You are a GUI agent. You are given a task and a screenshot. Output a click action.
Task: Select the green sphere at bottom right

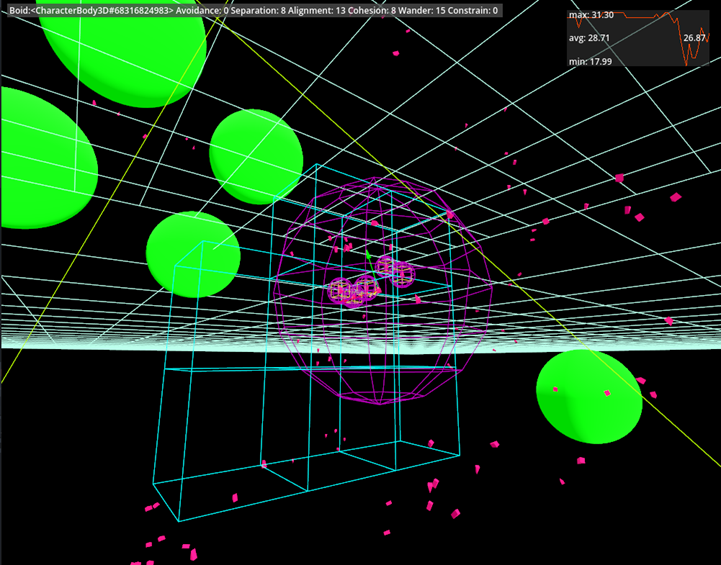[589, 396]
